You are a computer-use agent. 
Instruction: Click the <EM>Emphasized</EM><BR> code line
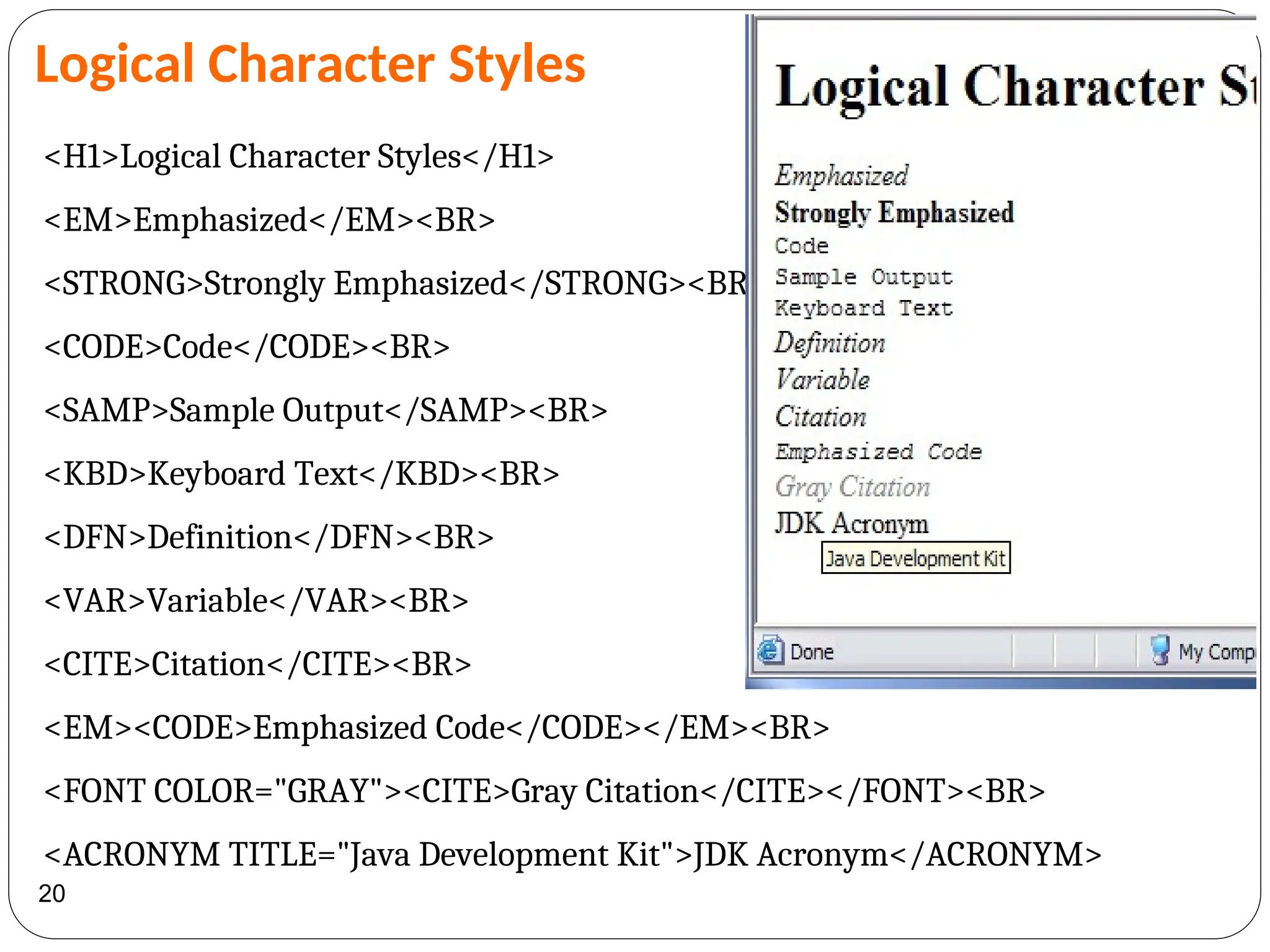270,220
